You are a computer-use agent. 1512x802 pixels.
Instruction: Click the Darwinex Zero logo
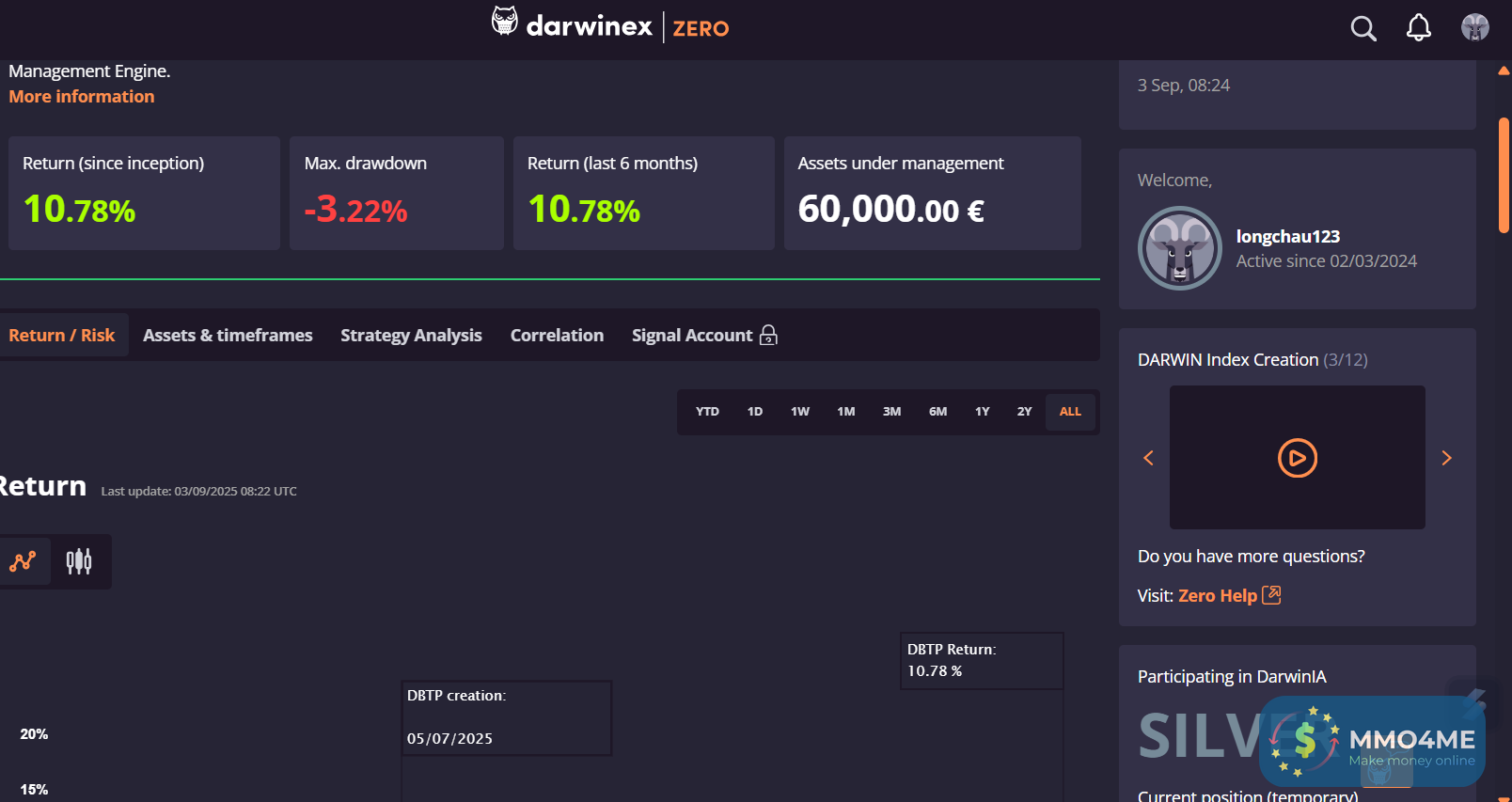(610, 24)
